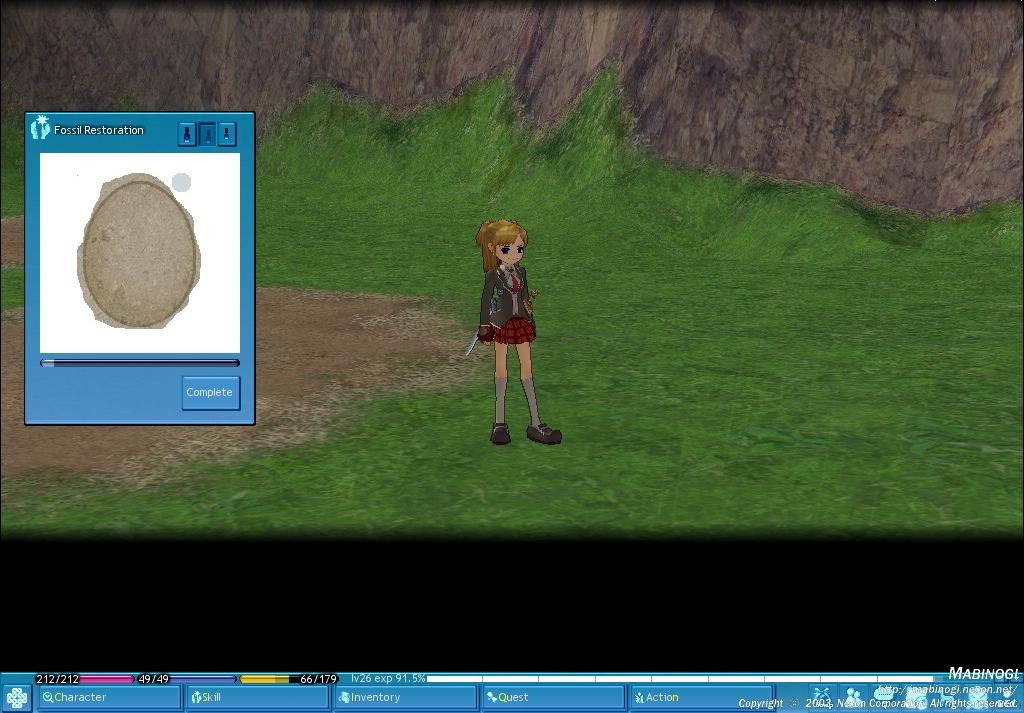The image size is (1024, 713).
Task: Open the Action menu
Action: pos(701,698)
